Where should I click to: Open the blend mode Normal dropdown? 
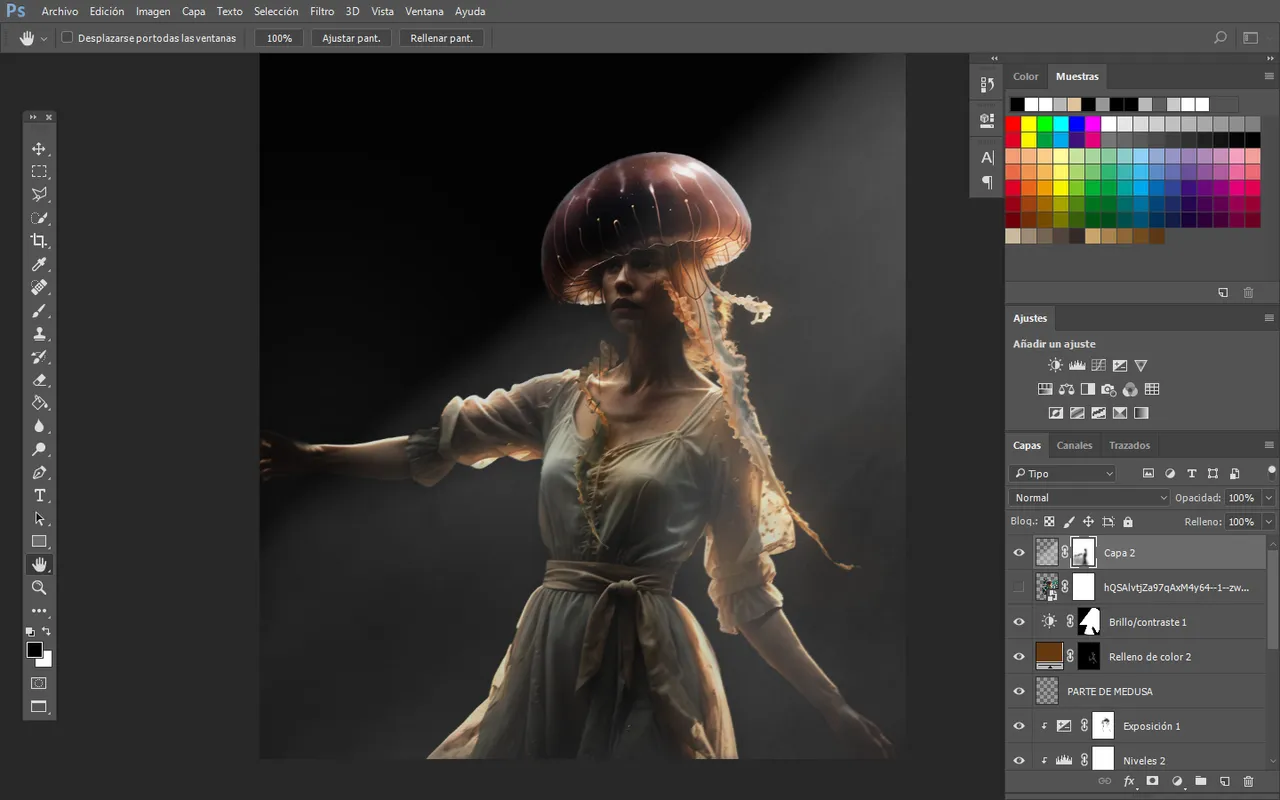click(x=1089, y=498)
